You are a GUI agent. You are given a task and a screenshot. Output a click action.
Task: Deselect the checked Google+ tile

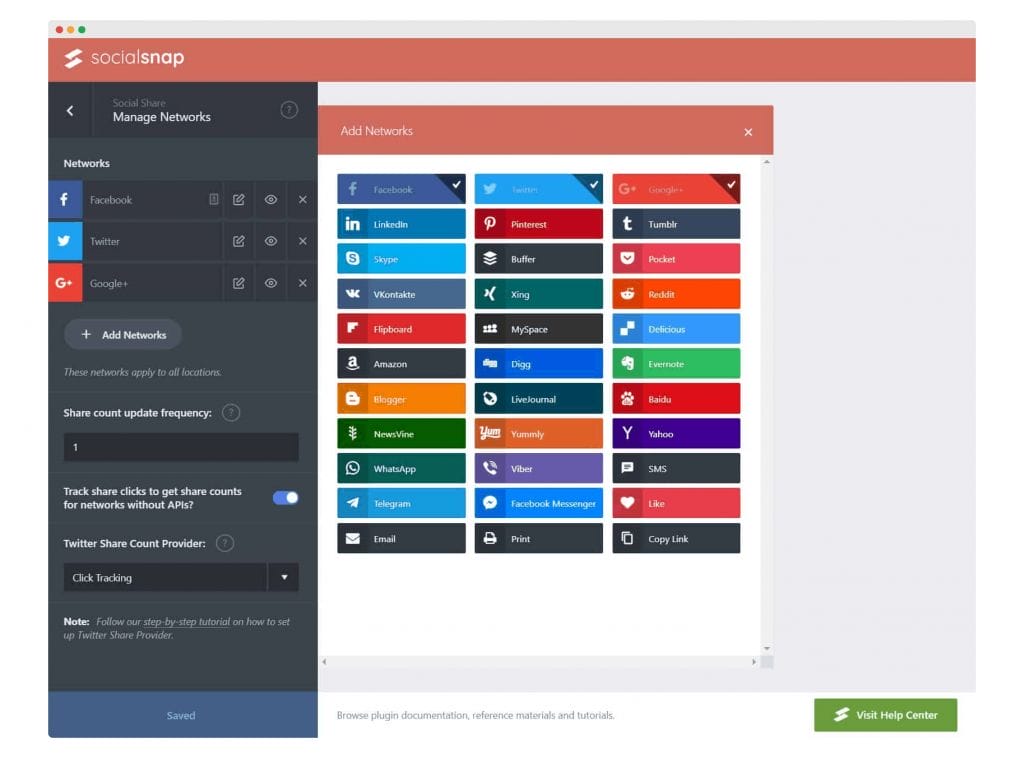676,189
